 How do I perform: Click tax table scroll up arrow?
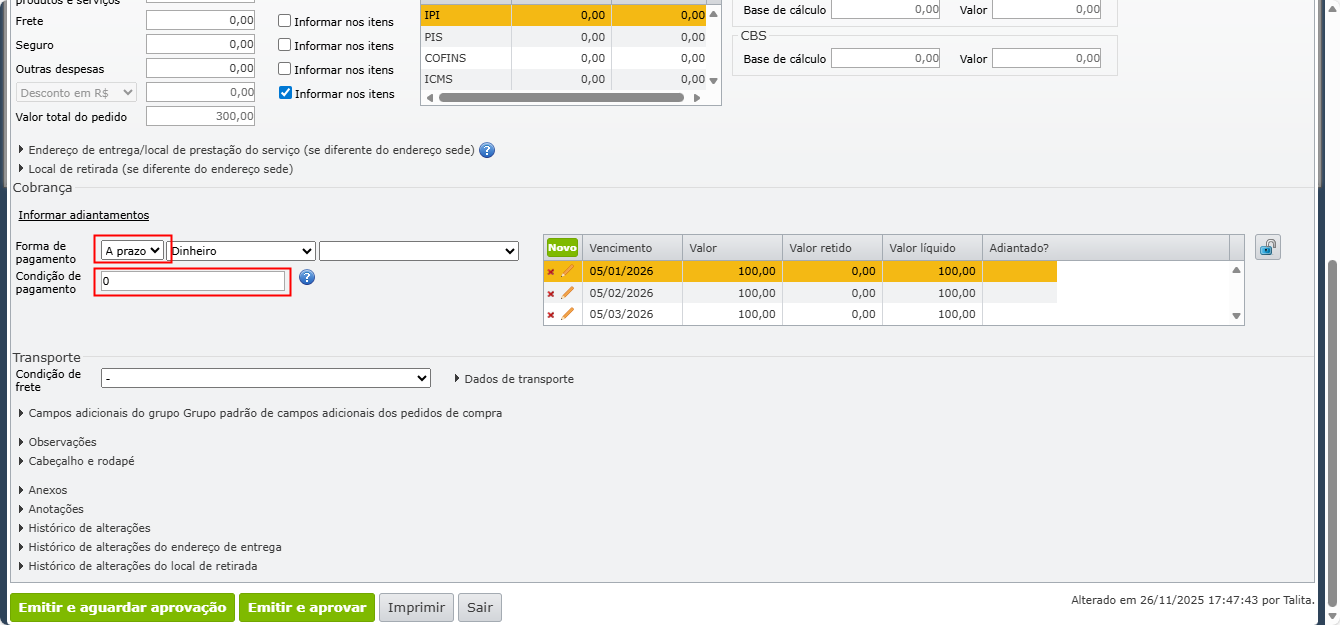[713, 15]
